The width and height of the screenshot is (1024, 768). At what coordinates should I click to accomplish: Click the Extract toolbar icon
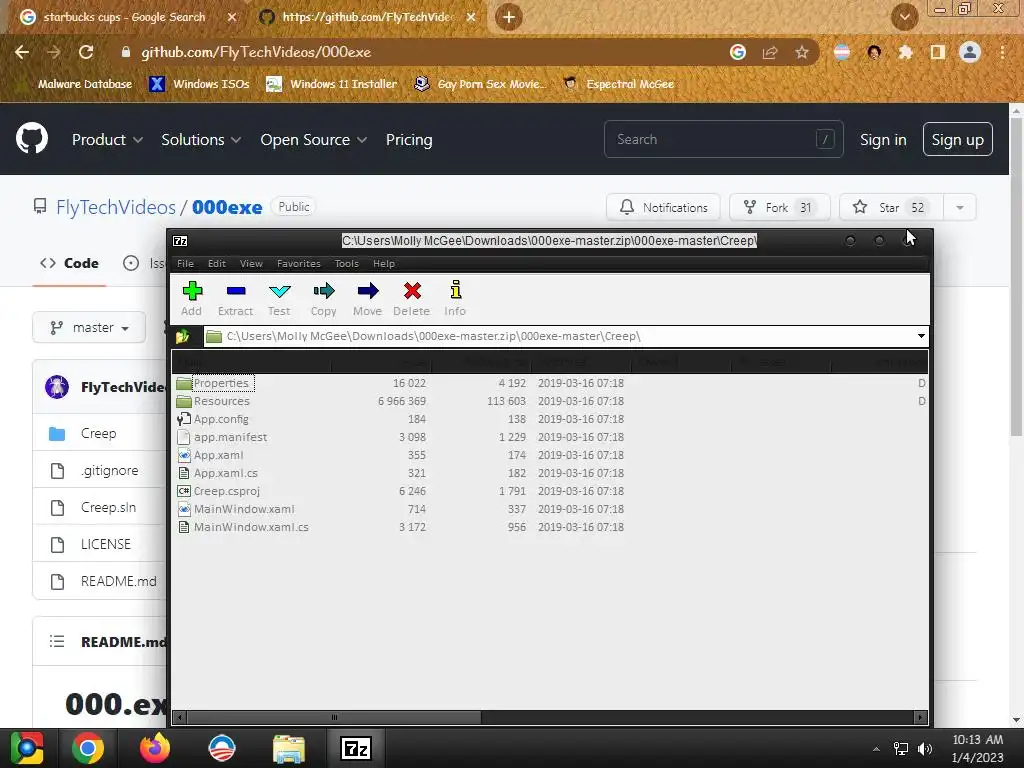click(235, 298)
